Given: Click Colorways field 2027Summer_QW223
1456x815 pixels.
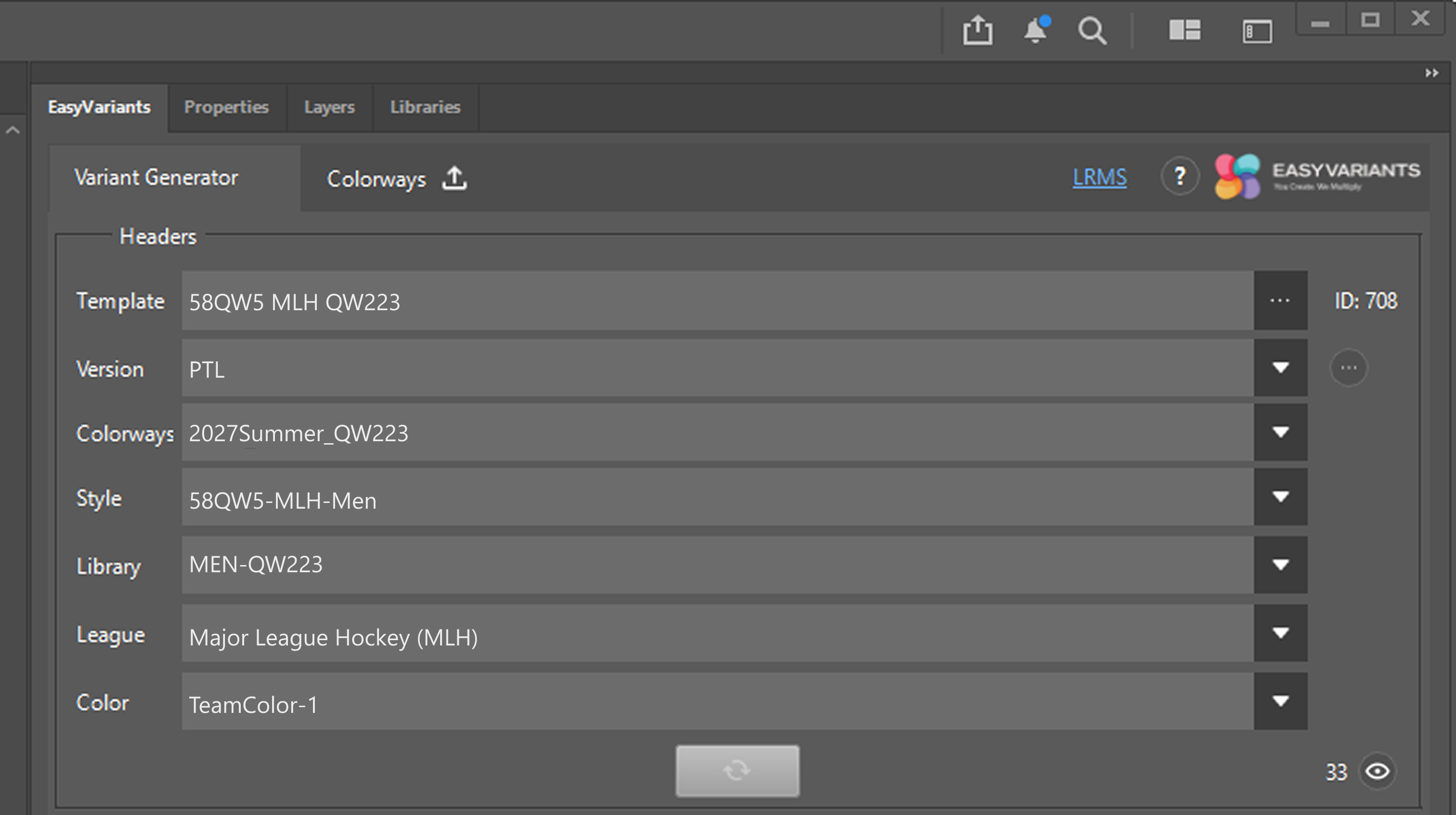Looking at the screenshot, I should coord(718,432).
